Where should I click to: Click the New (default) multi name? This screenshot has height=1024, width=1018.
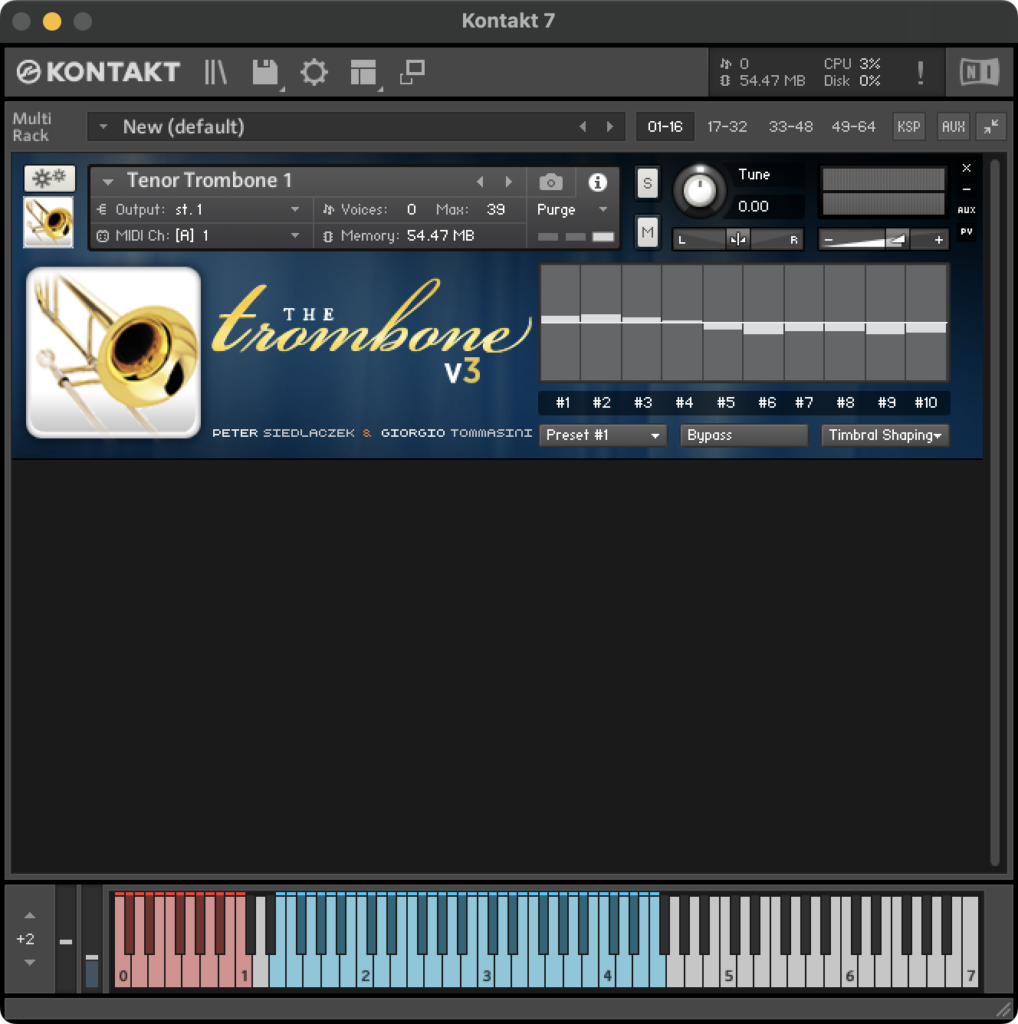(x=183, y=127)
